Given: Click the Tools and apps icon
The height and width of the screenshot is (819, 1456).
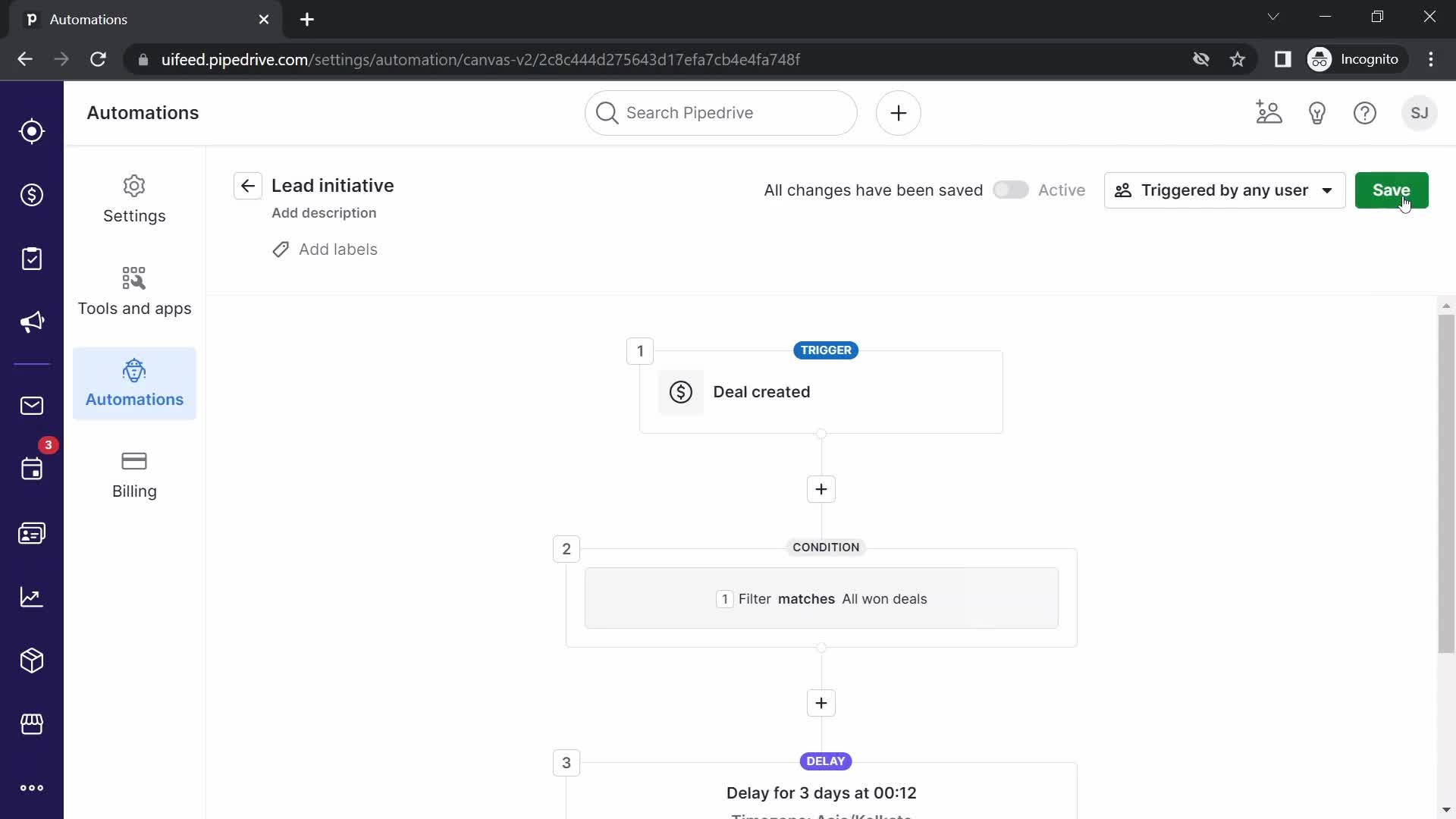Looking at the screenshot, I should click(134, 277).
